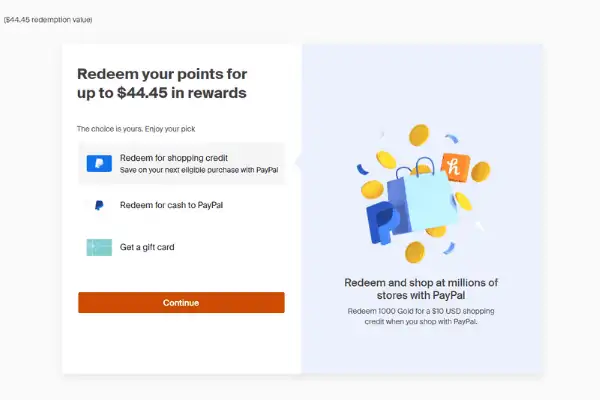Click the lowest gold coin in the illustration

415,252
